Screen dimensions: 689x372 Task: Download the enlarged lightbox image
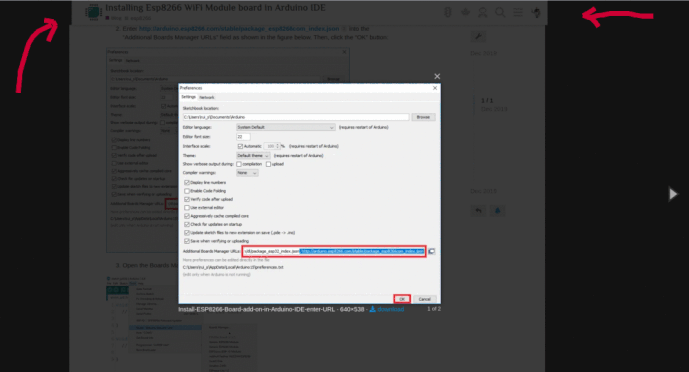point(387,309)
